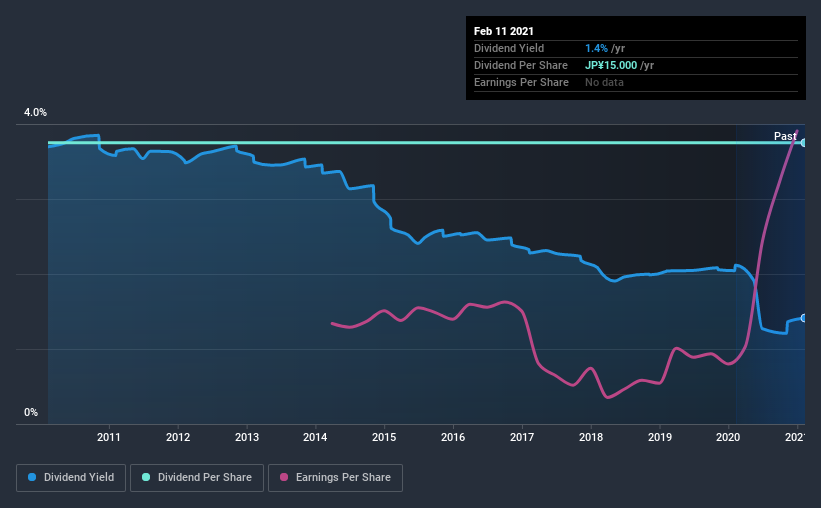Click the Dividend Per Share endpoint marker
The width and height of the screenshot is (821, 508).
coord(804,142)
